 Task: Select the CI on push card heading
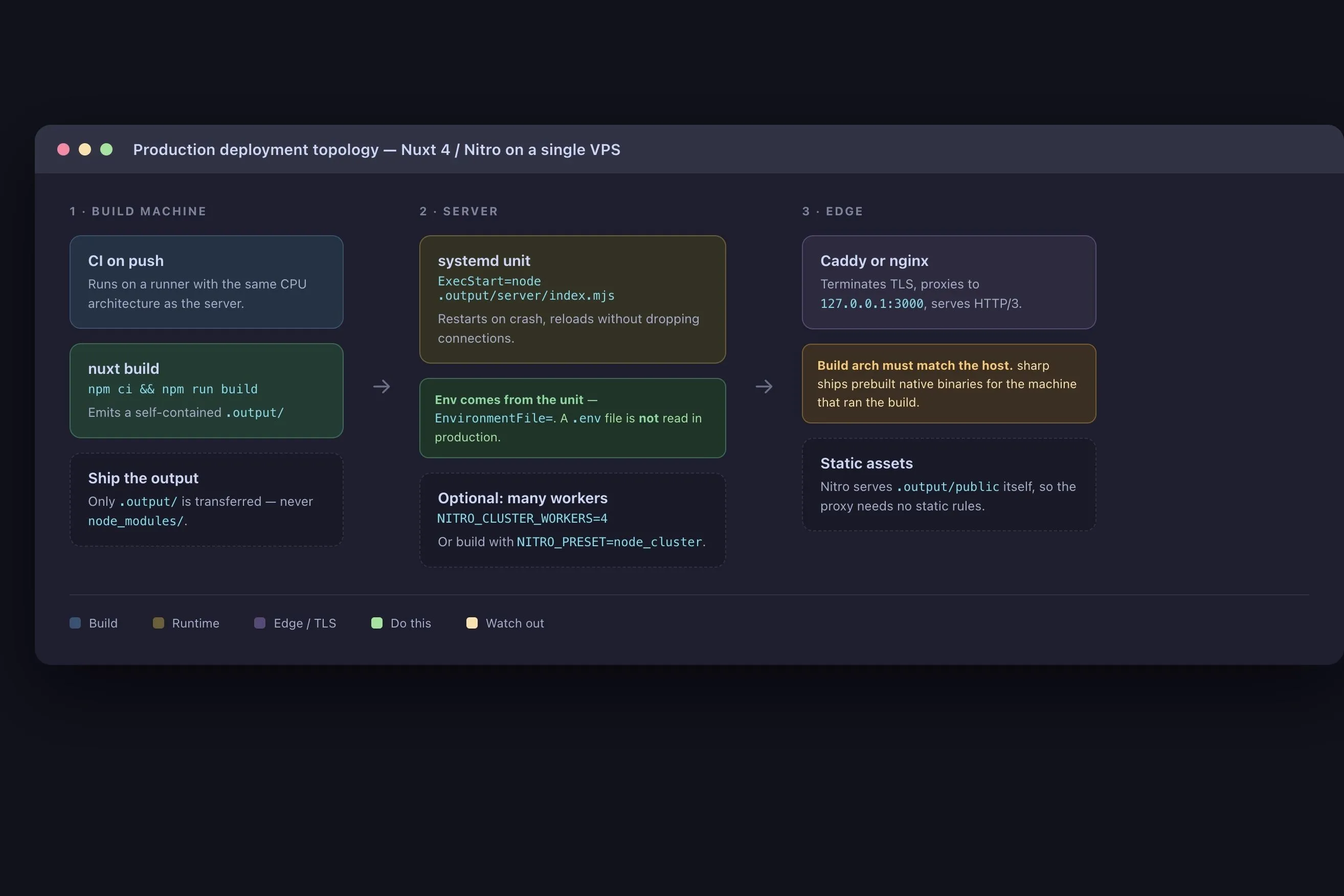[126, 261]
